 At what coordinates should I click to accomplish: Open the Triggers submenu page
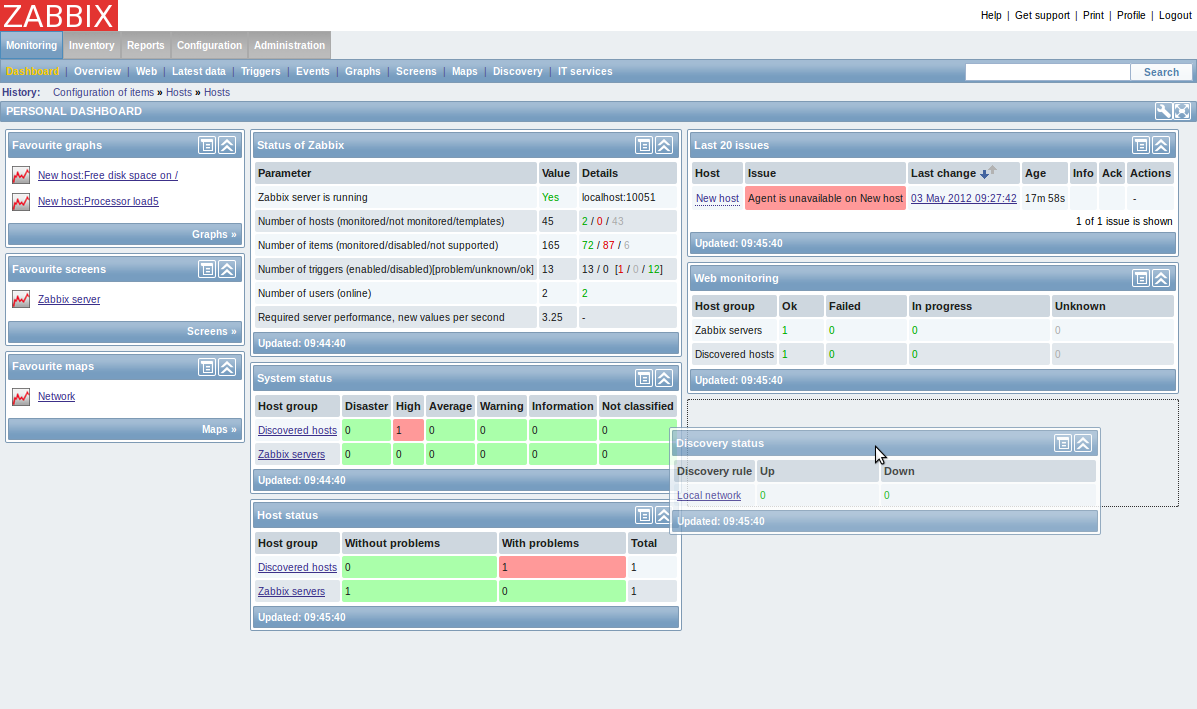[260, 72]
